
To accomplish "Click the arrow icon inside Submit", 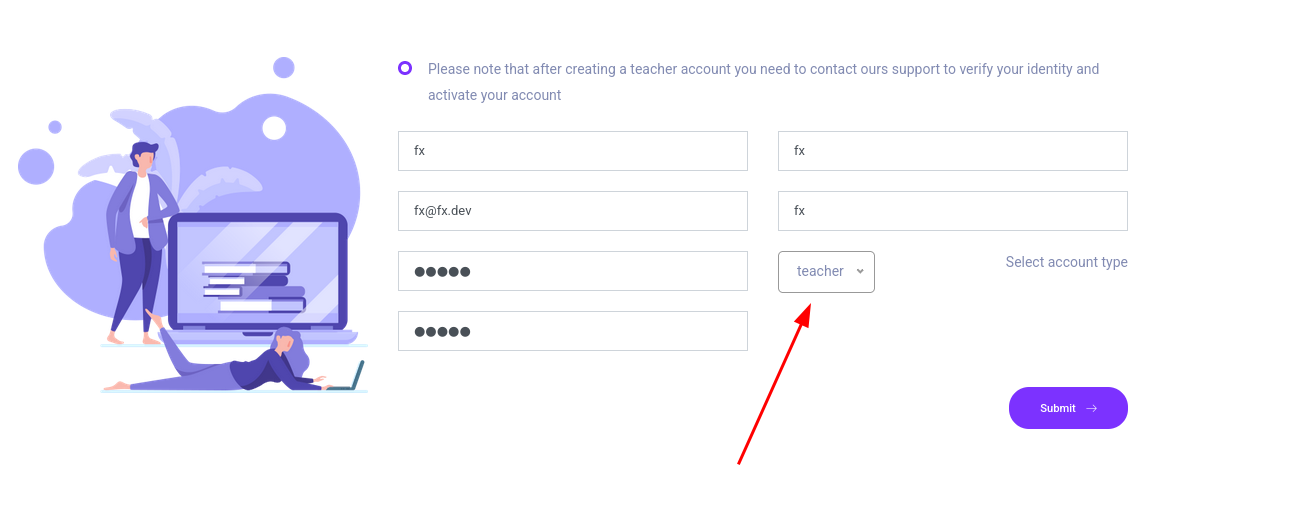I will pos(1091,408).
